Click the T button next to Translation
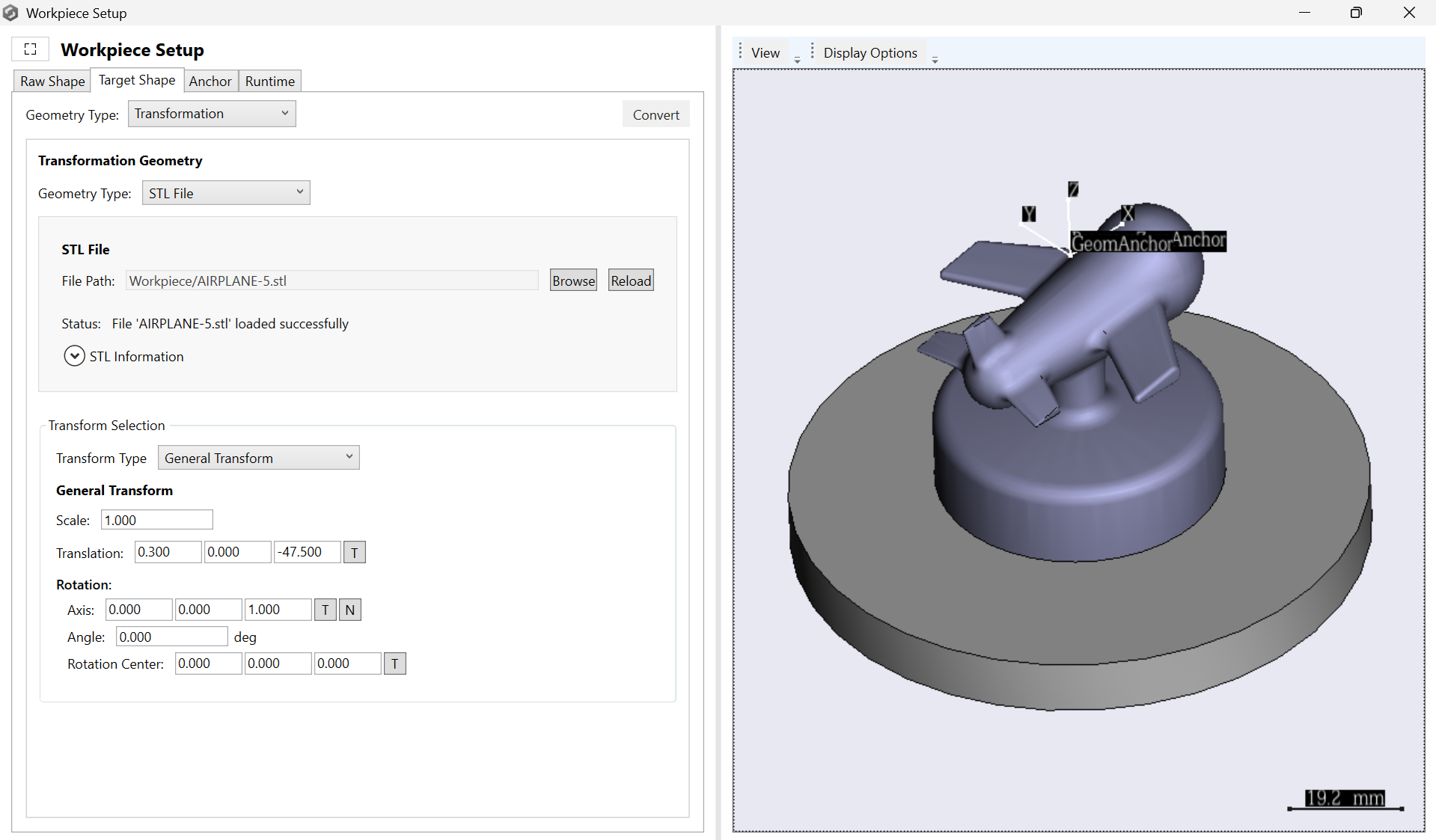The image size is (1436, 840). click(x=354, y=553)
